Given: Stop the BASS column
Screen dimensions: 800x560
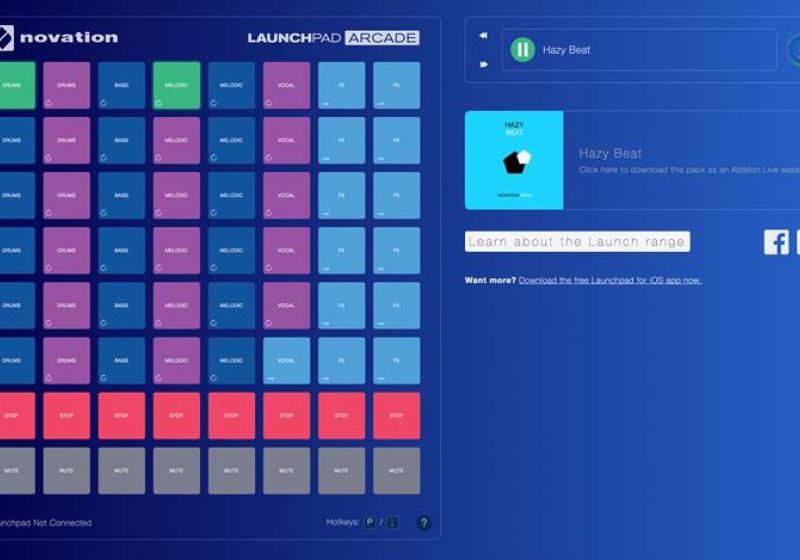Looking at the screenshot, I should click(121, 416).
